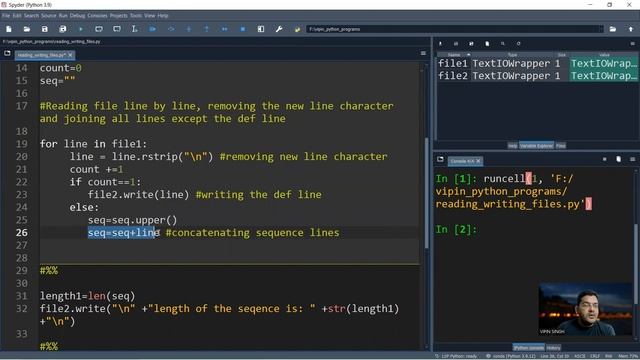Continue execution until next breakpoint
Viewport: 640px width, 360px height.
pyautogui.click(x=224, y=29)
